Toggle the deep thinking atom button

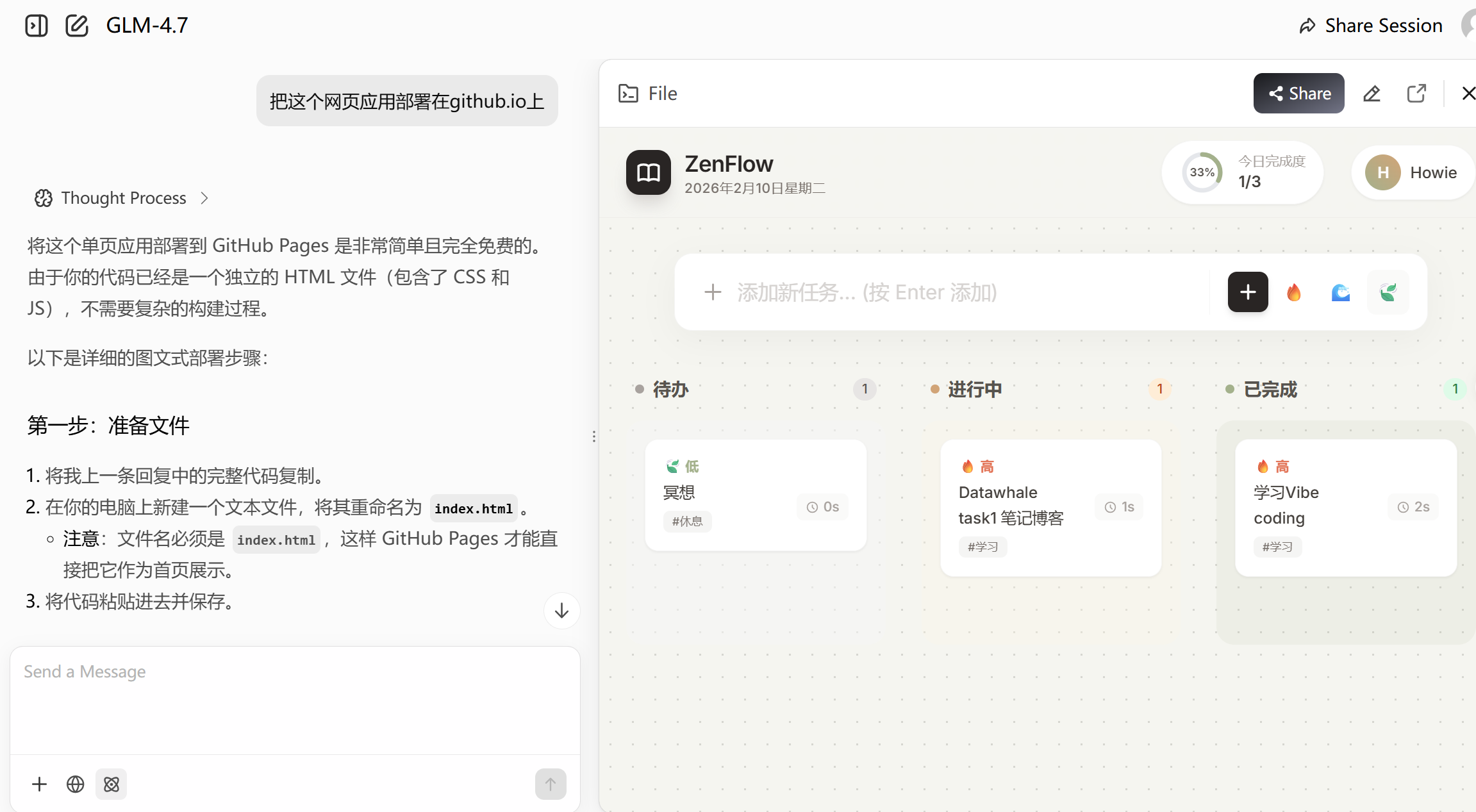[x=112, y=784]
